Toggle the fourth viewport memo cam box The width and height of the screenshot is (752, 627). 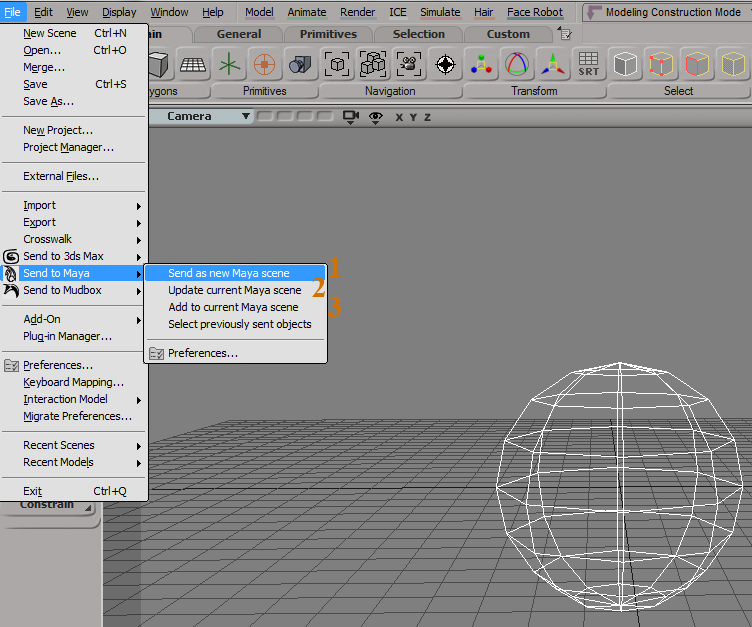click(x=325, y=116)
